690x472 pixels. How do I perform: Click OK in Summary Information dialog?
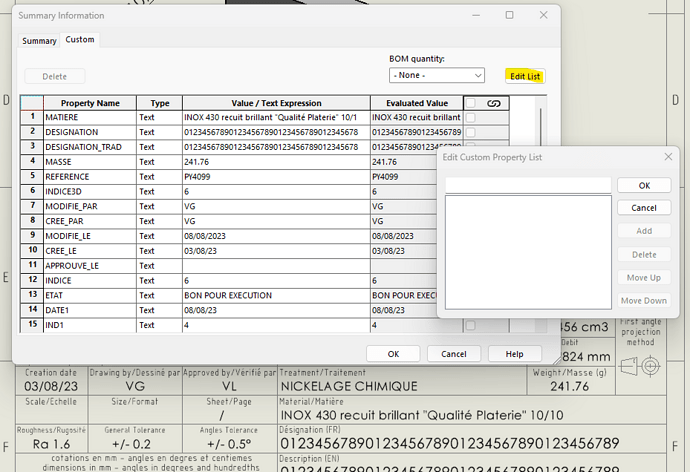point(393,354)
